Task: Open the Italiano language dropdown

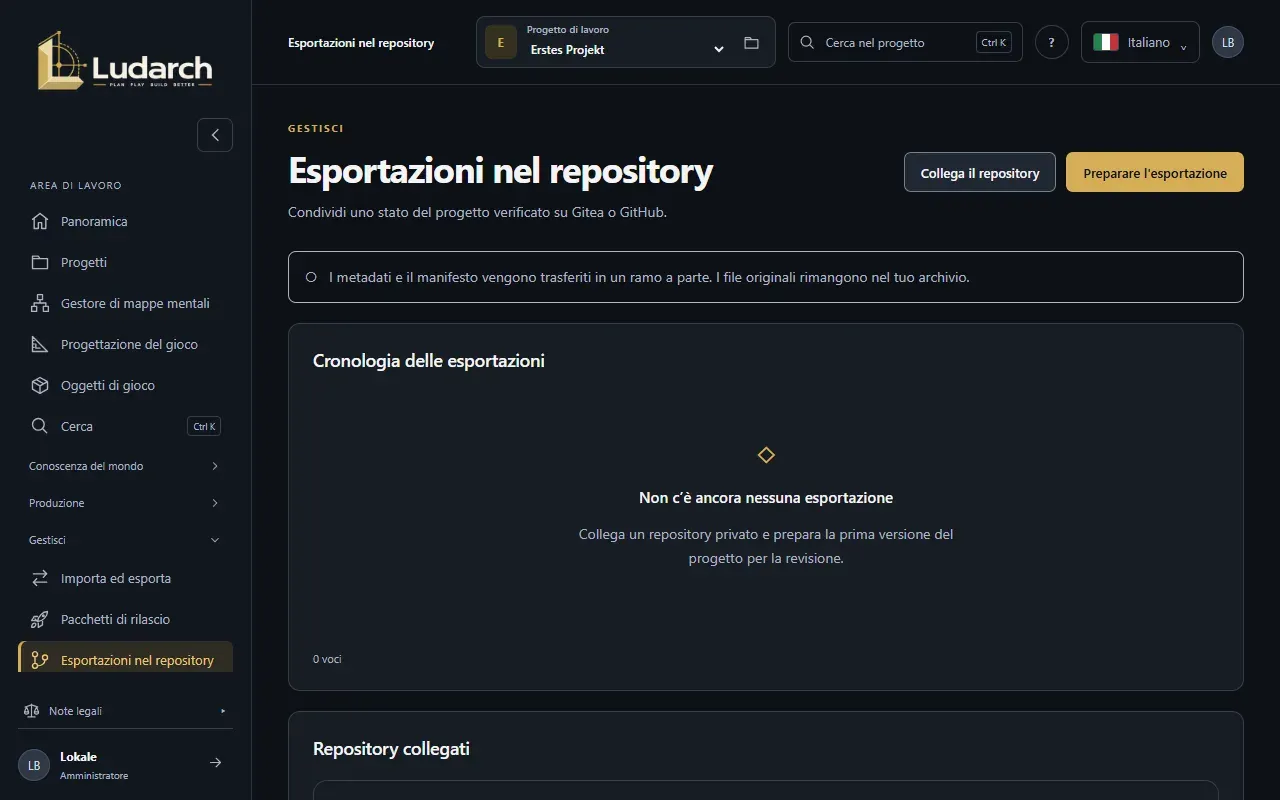Action: click(x=1140, y=42)
